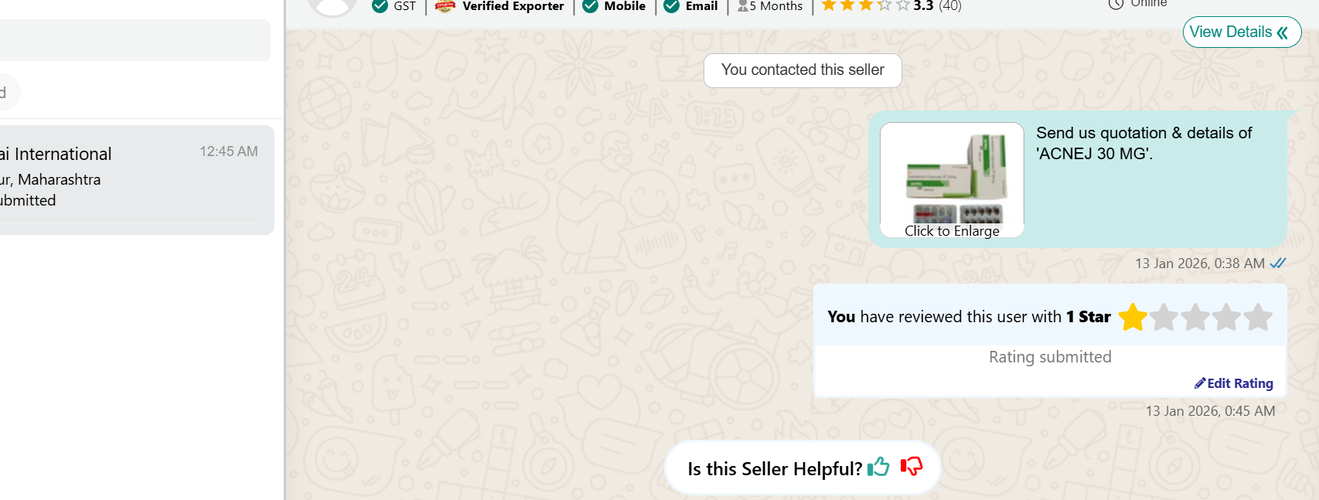The width and height of the screenshot is (1319, 500).
Task: Click the double-tick read receipt icon
Action: (x=1278, y=263)
